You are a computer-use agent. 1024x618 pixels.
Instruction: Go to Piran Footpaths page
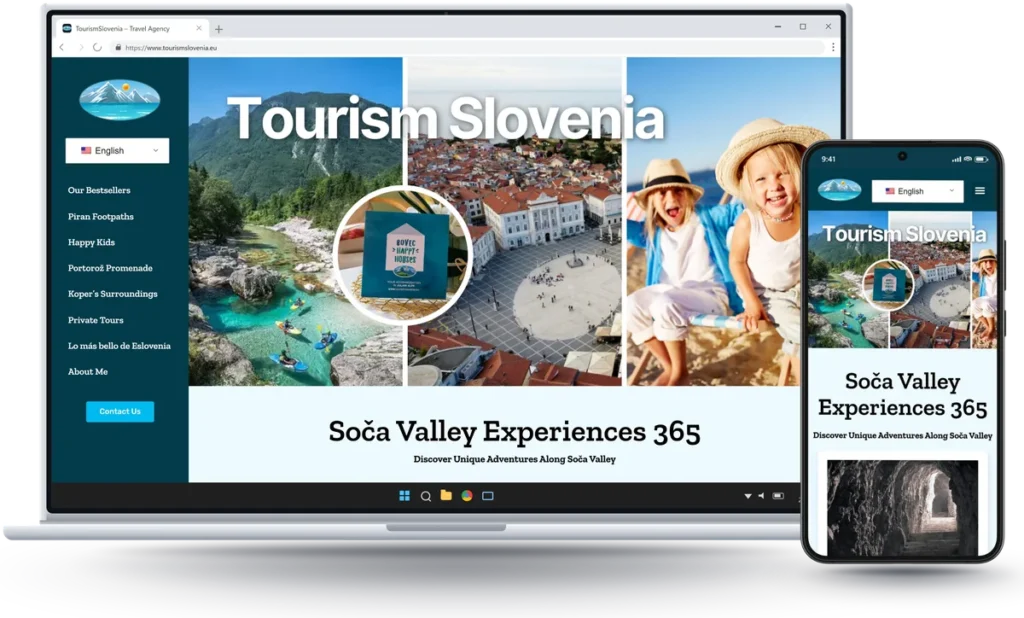point(101,216)
